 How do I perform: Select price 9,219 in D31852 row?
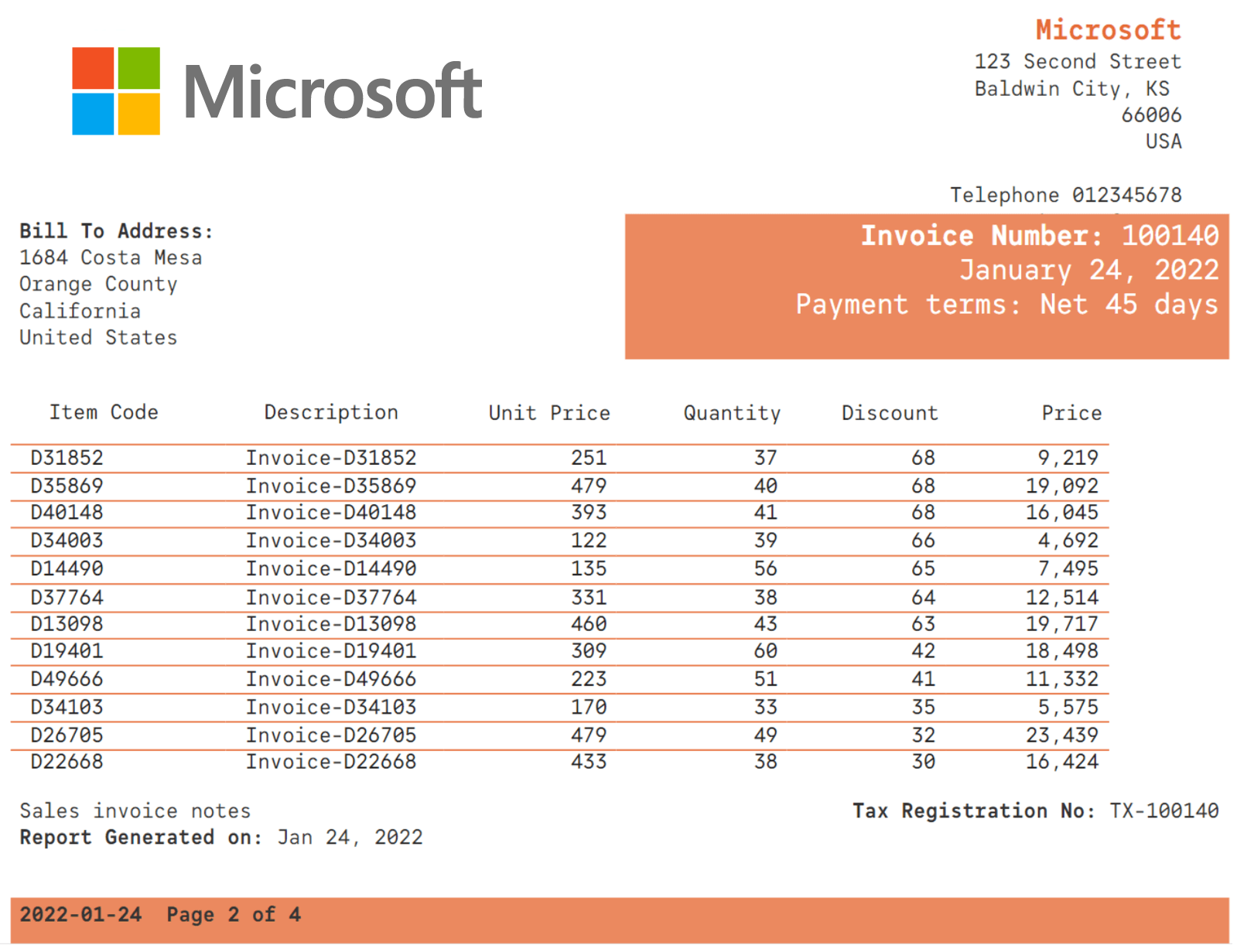1068,458
